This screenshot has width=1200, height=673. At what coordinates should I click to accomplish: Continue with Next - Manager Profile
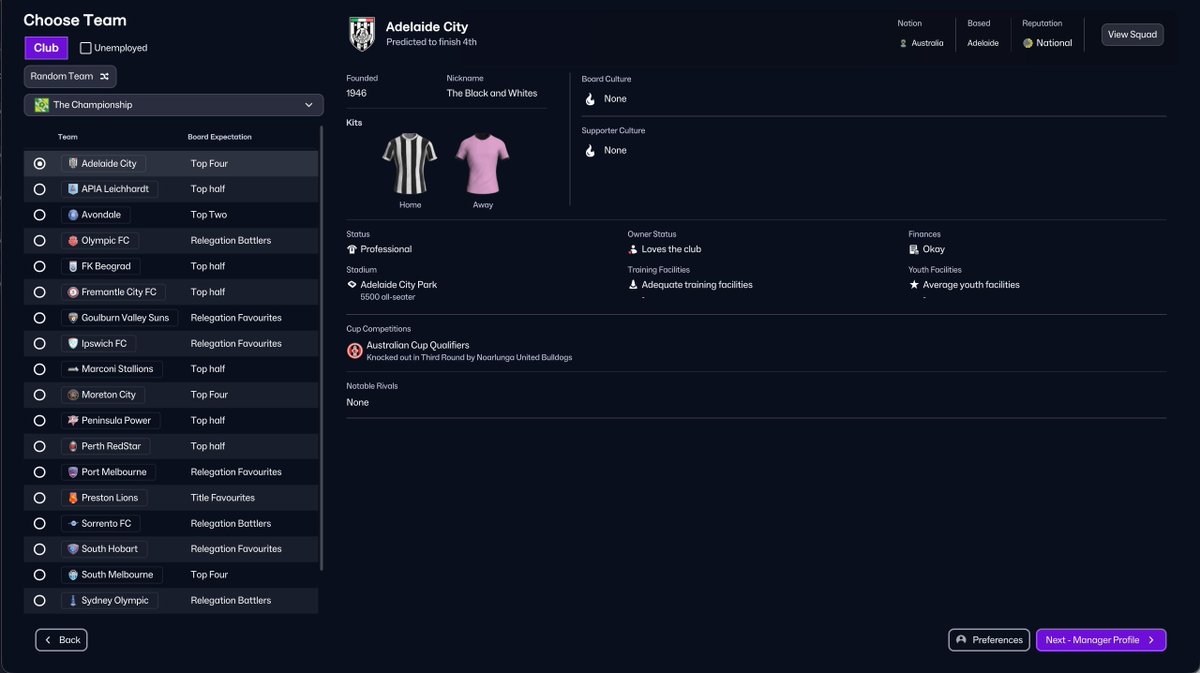tap(1101, 640)
